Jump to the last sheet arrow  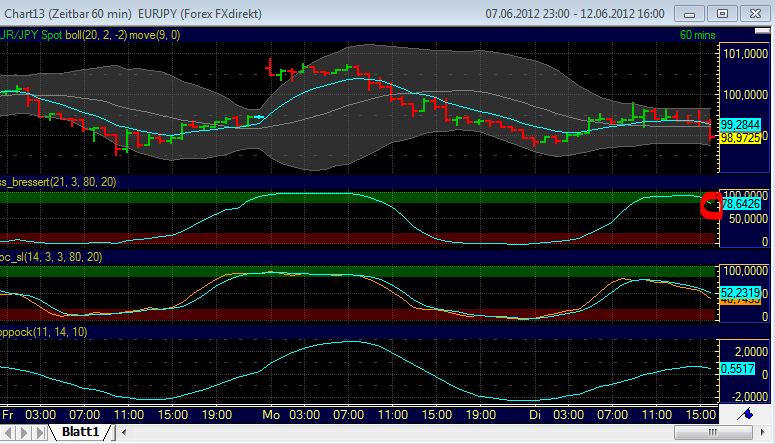(x=41, y=433)
